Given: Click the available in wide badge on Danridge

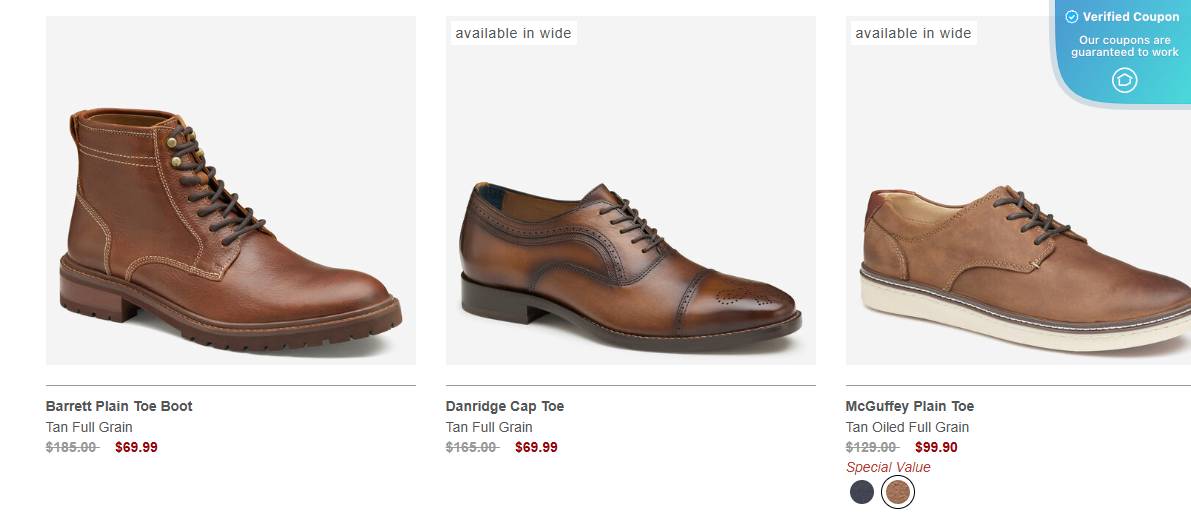Looking at the screenshot, I should click(513, 33).
